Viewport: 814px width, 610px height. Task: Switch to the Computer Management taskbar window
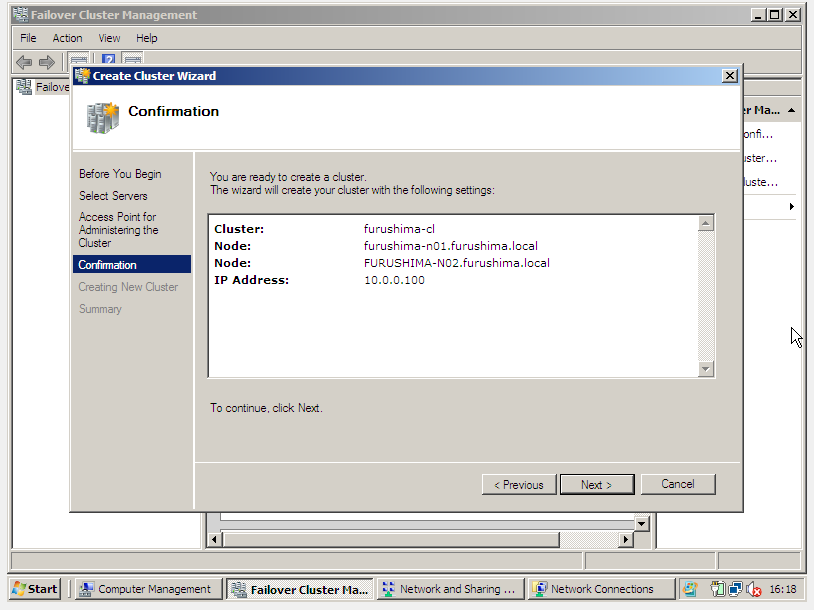point(147,589)
